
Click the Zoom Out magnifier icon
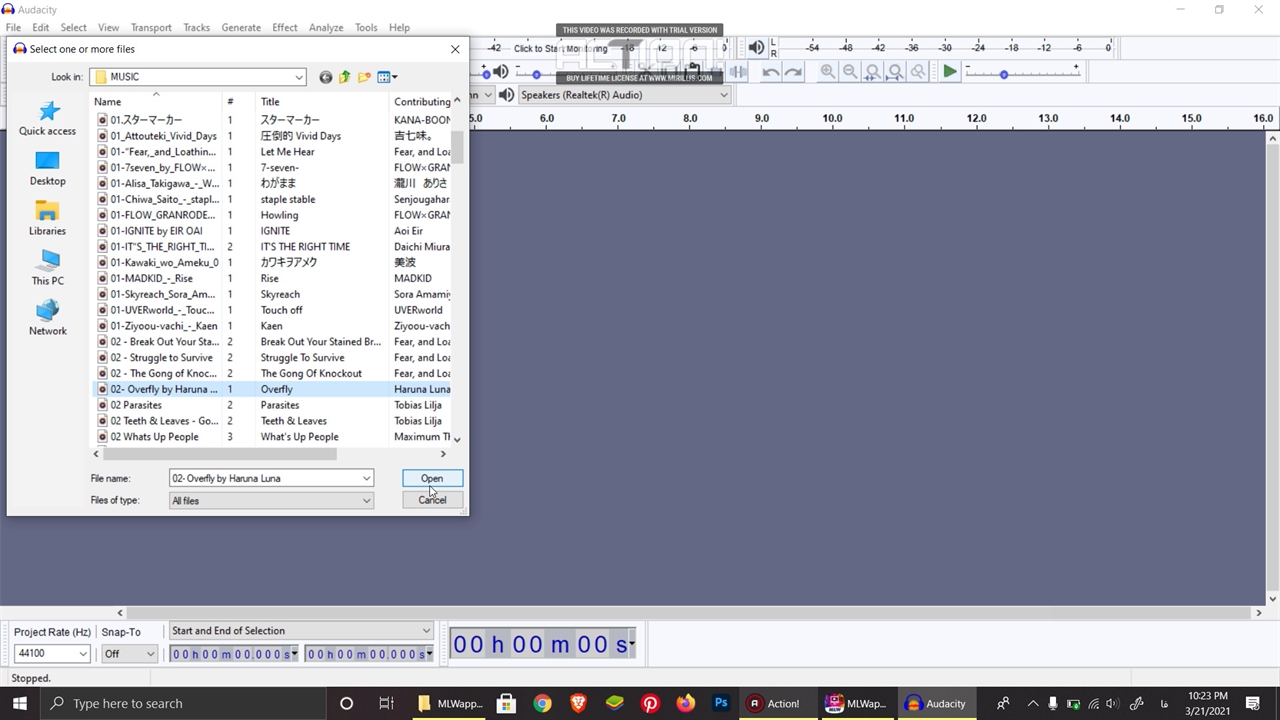point(850,72)
